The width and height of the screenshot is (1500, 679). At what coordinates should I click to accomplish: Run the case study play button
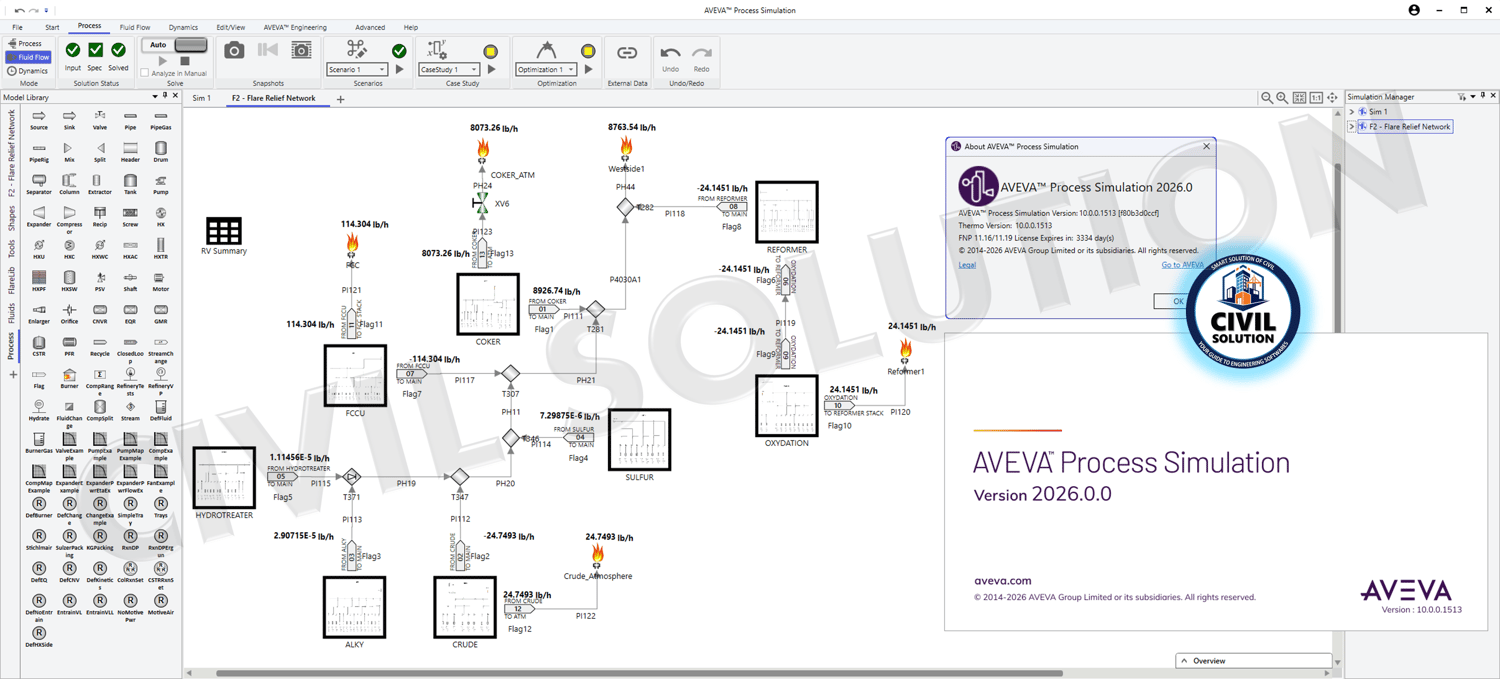click(x=491, y=69)
